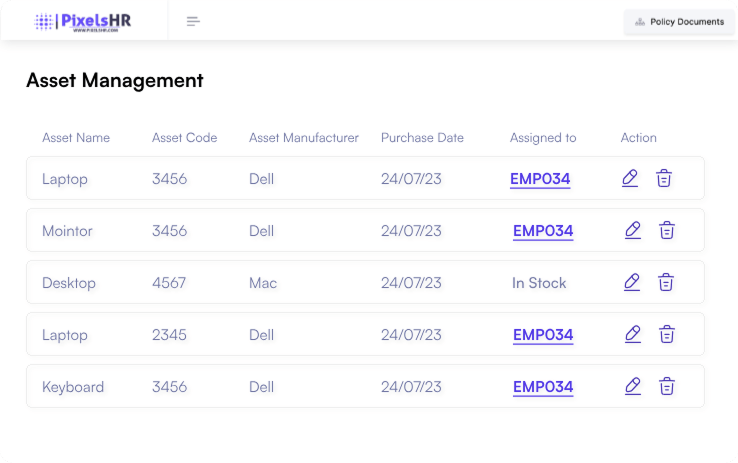Click the PixelsHR logo
Screen dimensions: 738x463
pyautogui.click(x=83, y=21)
